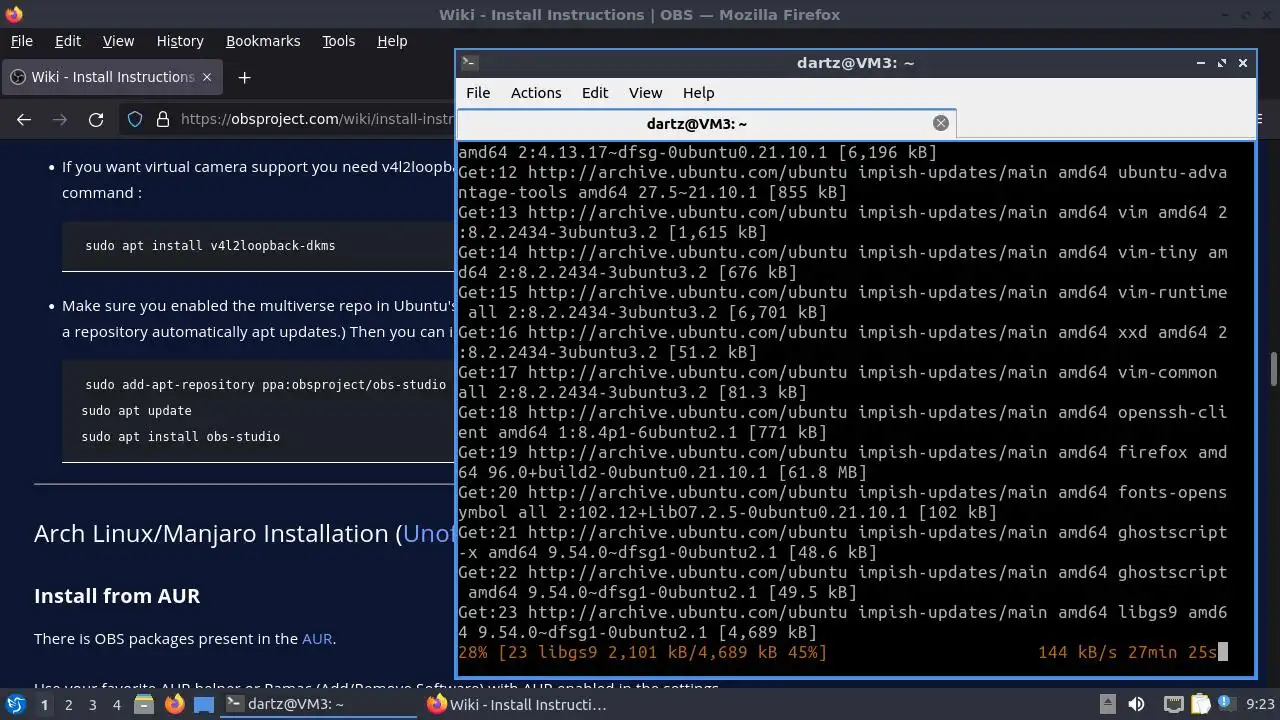1280x720 pixels.
Task: Click the Firefox logo in window title bar
Action: [x=12, y=14]
